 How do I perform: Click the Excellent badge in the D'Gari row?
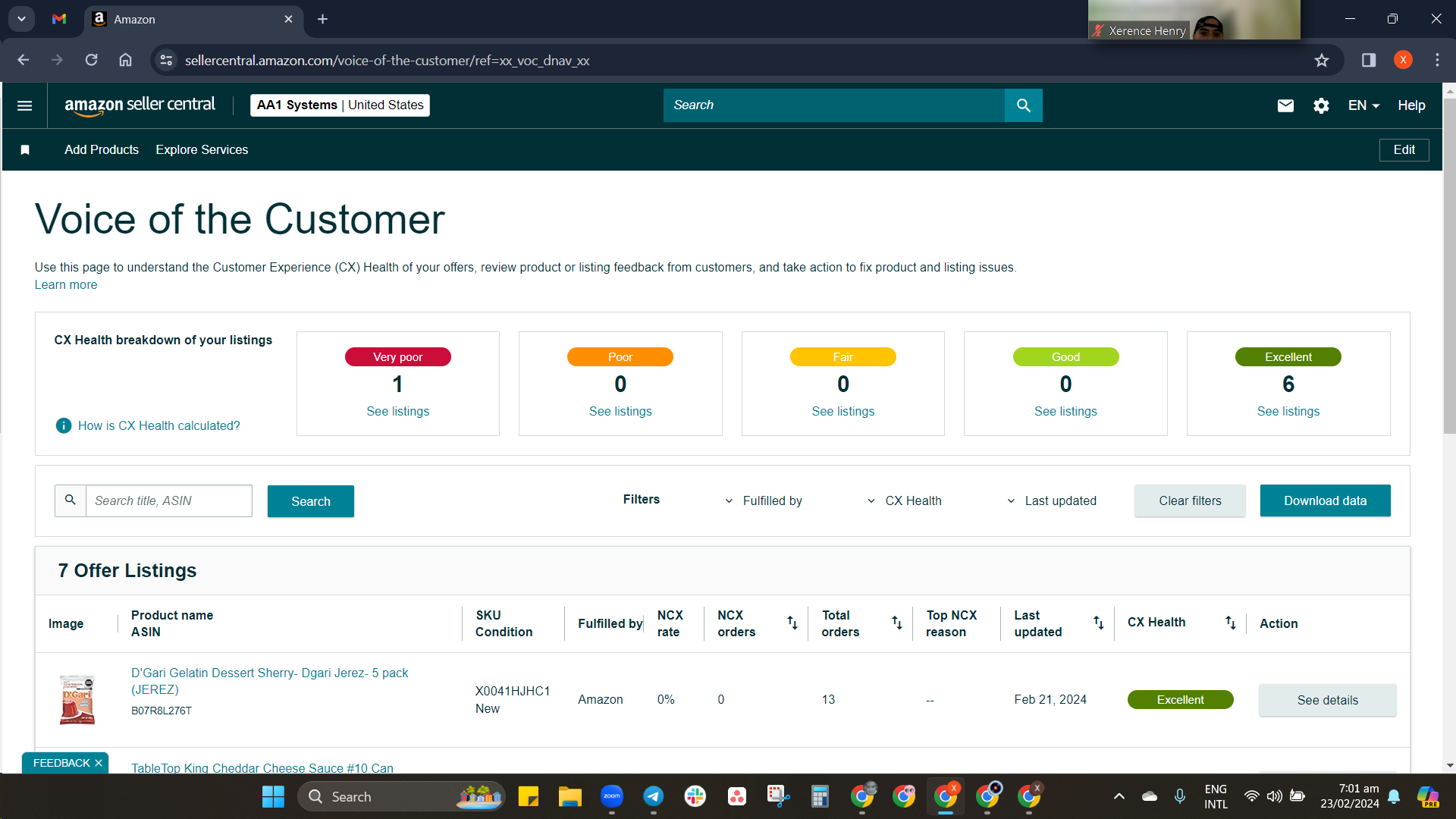1180,699
